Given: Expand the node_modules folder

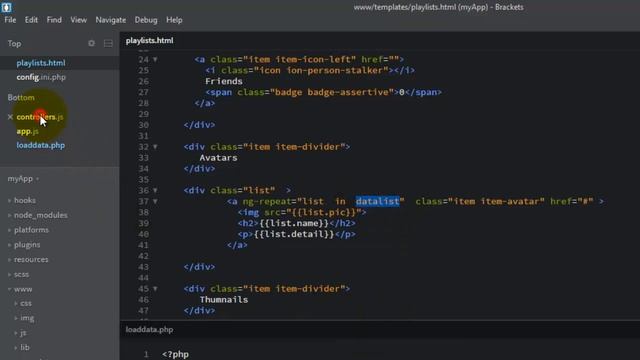Looking at the screenshot, I should 40,215.
